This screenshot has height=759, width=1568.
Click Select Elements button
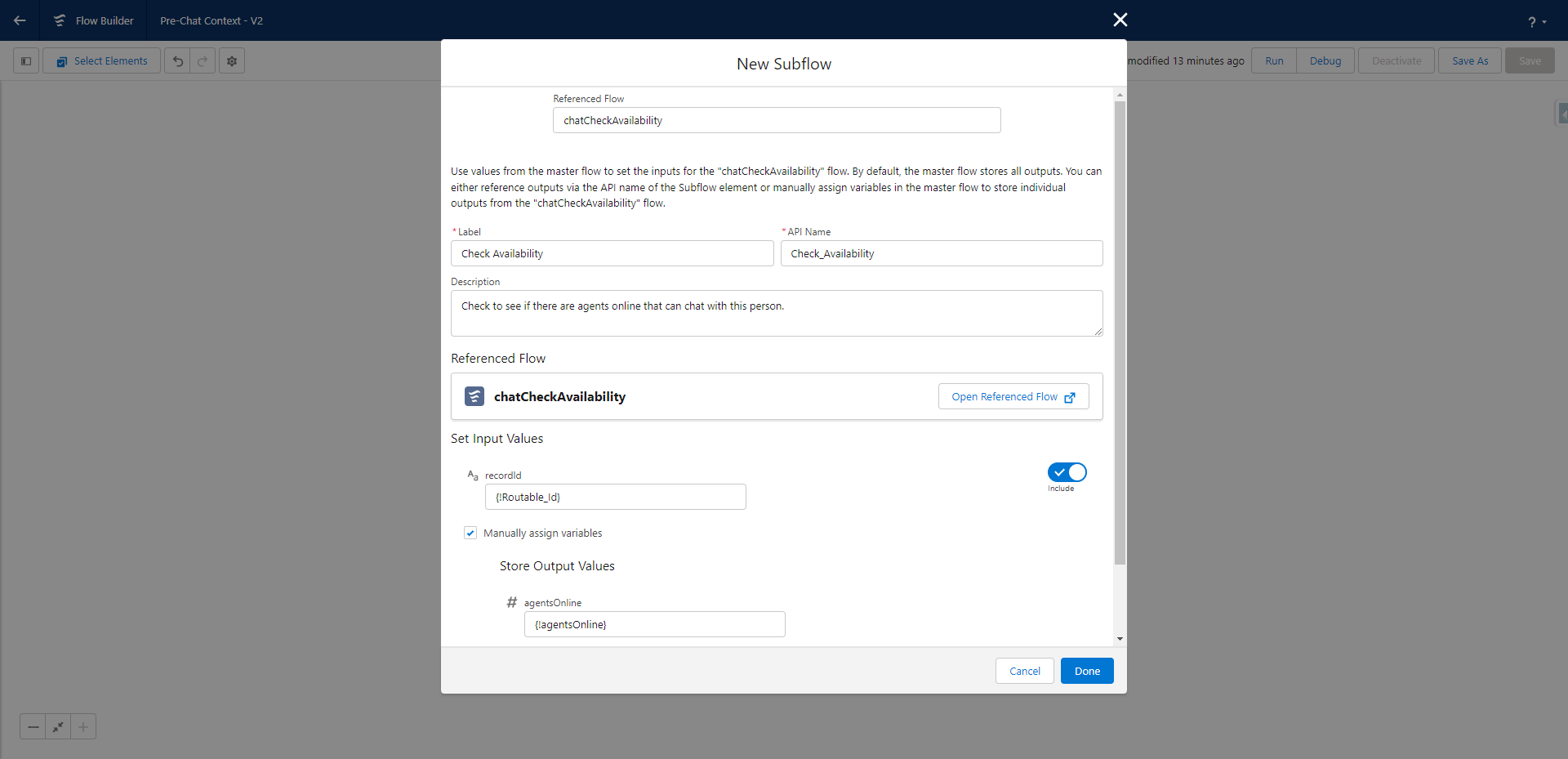[102, 61]
